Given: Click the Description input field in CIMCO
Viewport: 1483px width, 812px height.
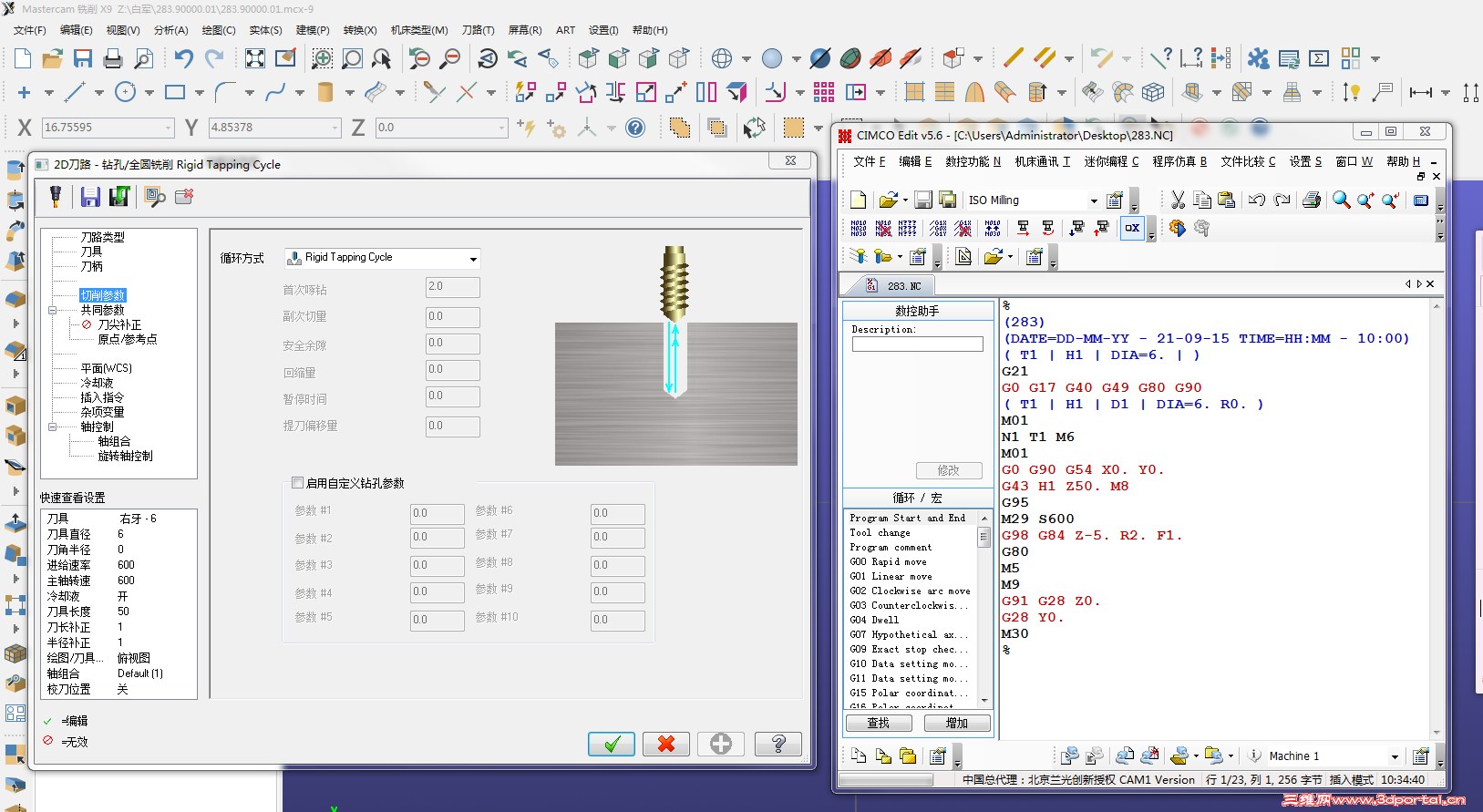Looking at the screenshot, I should [x=918, y=344].
